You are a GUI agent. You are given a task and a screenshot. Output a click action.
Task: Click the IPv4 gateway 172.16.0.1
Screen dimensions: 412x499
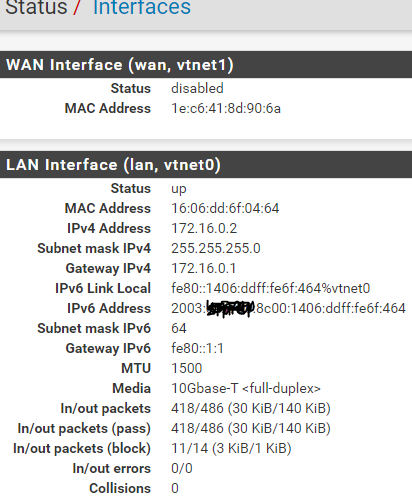203,268
